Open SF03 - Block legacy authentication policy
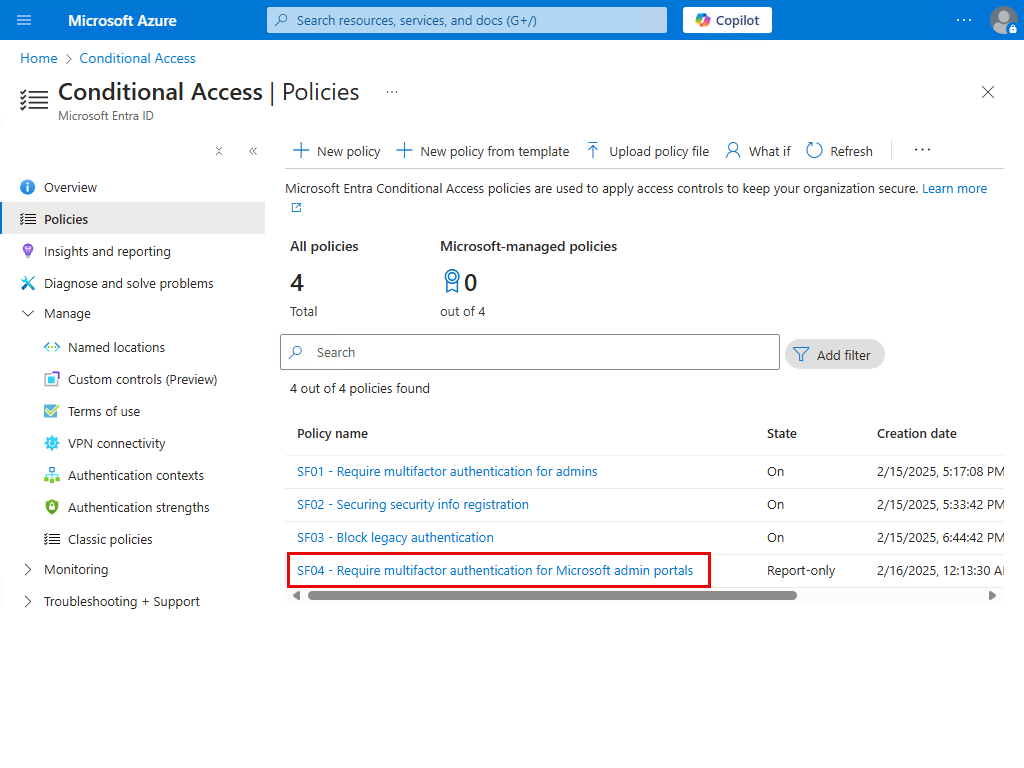 tap(395, 537)
